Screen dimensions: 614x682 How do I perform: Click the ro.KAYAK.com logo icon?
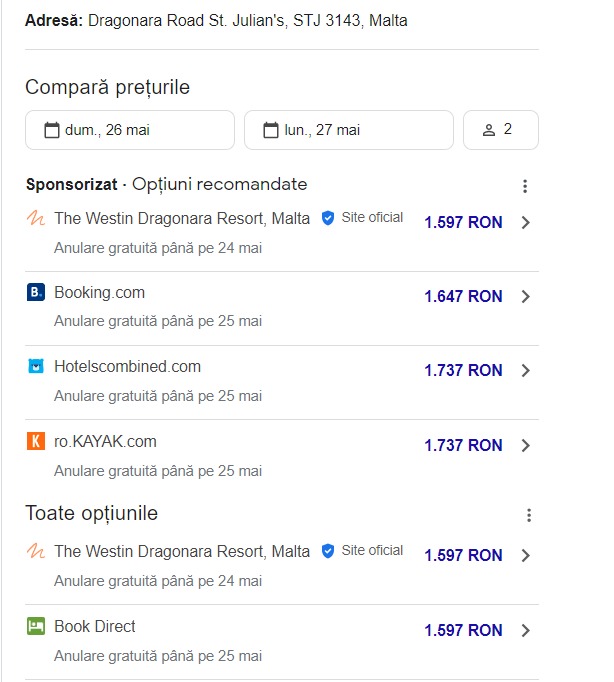click(x=36, y=441)
